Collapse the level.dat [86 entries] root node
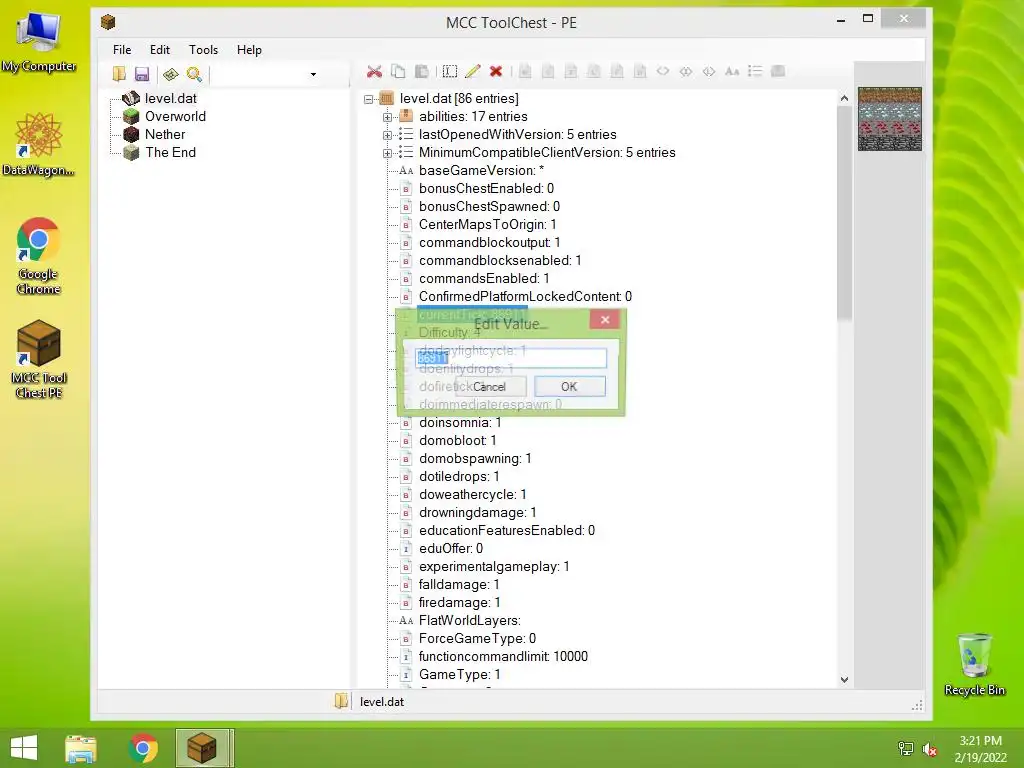The width and height of the screenshot is (1024, 768). (369, 99)
